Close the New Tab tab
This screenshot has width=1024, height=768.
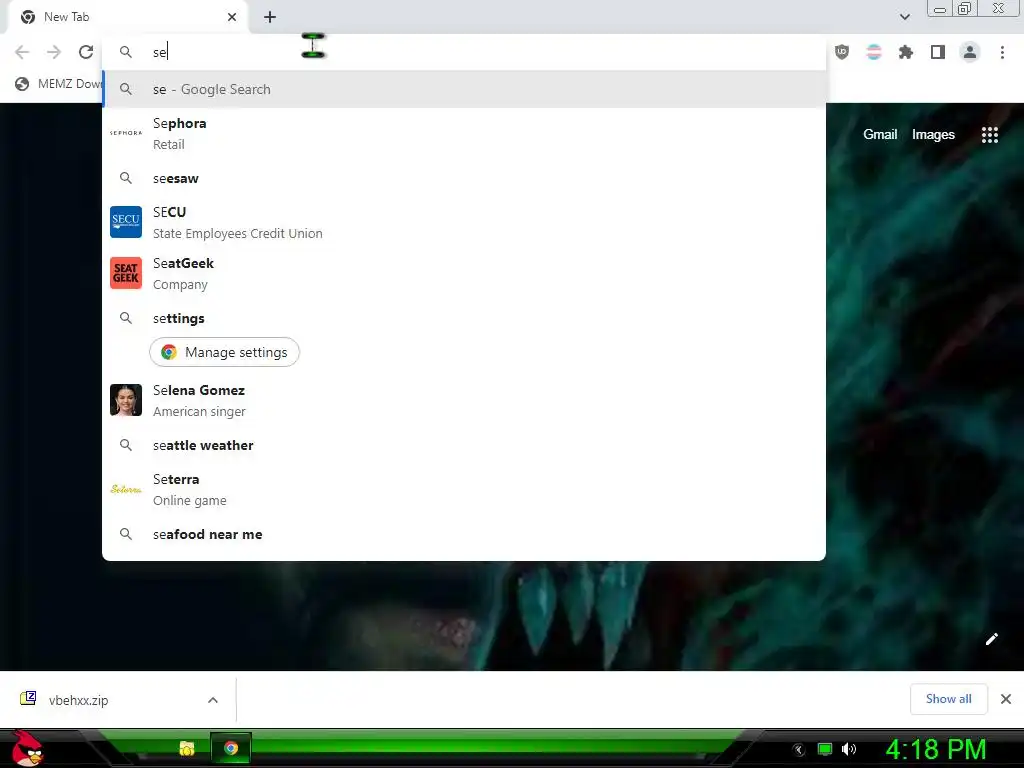coord(232,17)
